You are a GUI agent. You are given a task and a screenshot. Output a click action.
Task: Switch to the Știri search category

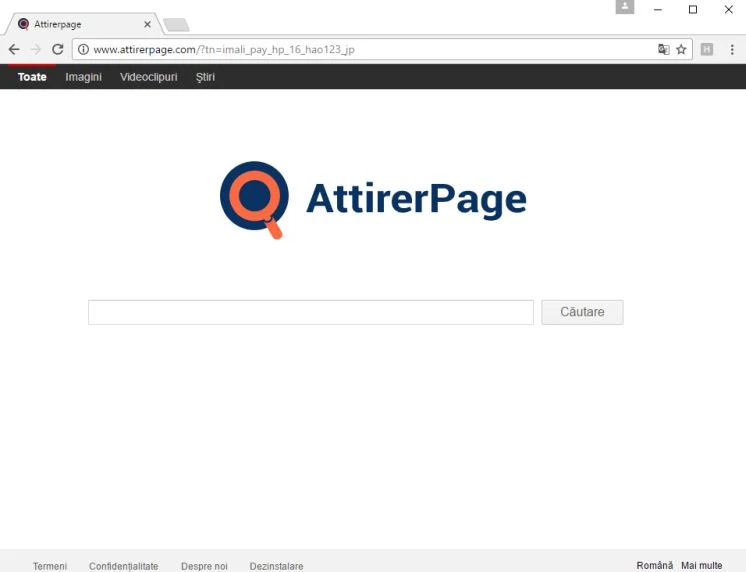(x=205, y=77)
